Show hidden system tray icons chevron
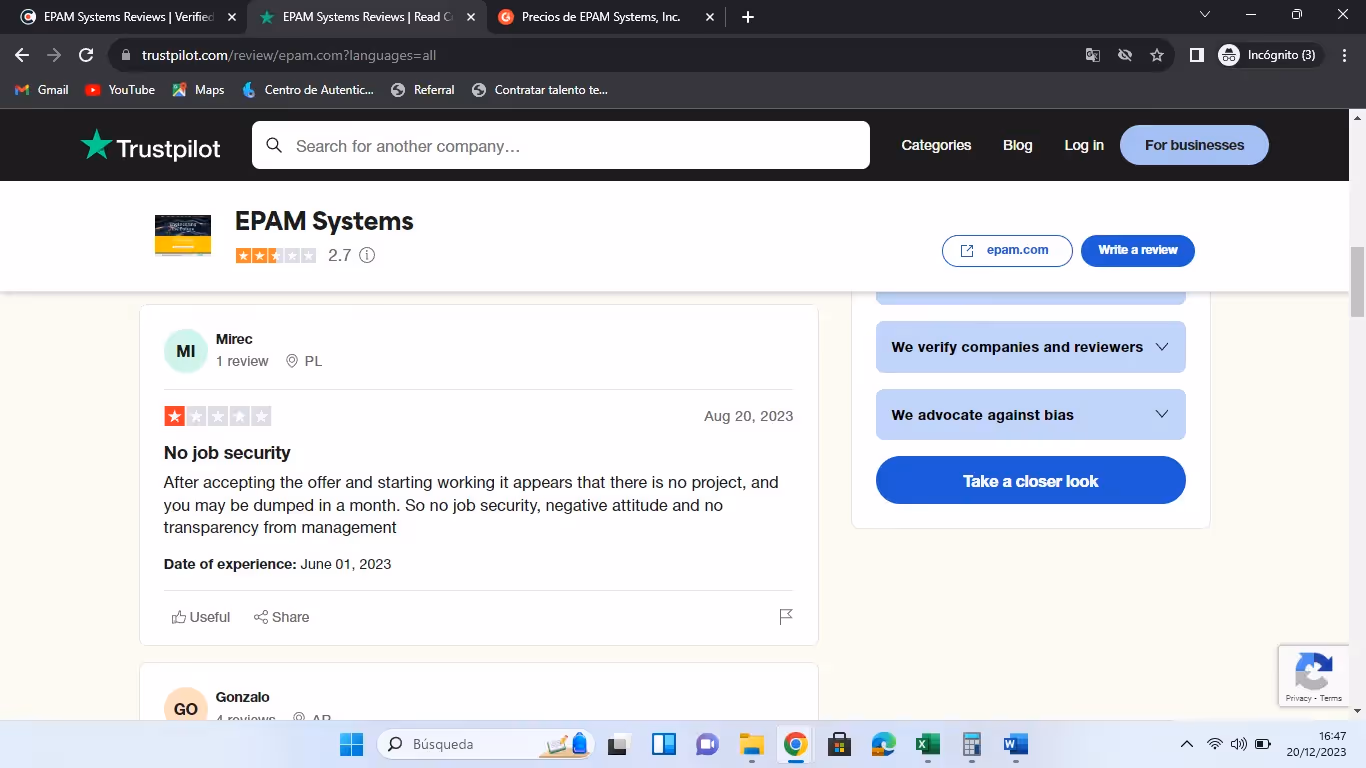This screenshot has height=768, width=1366. coord(1187,744)
